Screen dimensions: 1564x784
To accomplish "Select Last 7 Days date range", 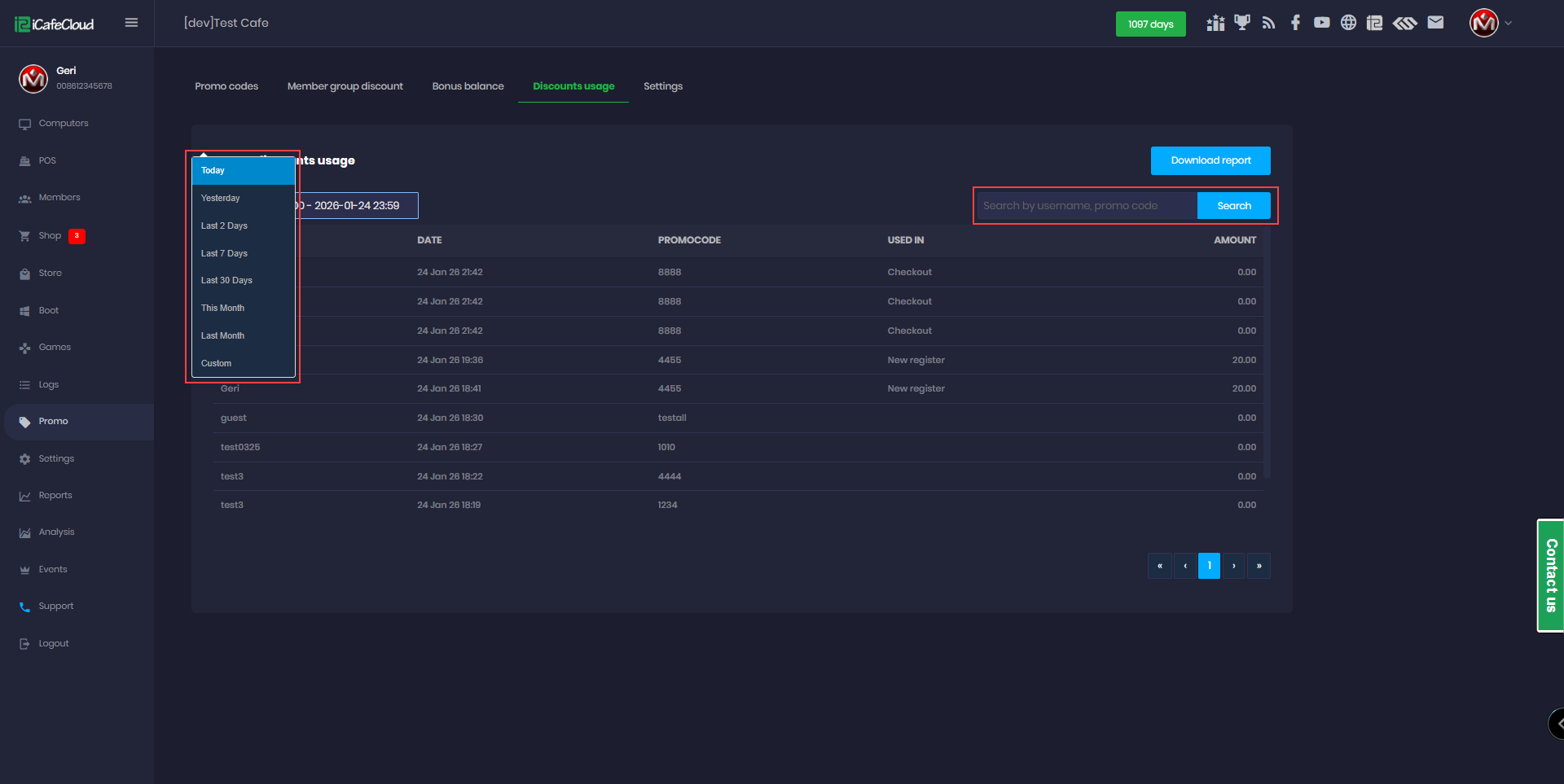I will [x=224, y=253].
